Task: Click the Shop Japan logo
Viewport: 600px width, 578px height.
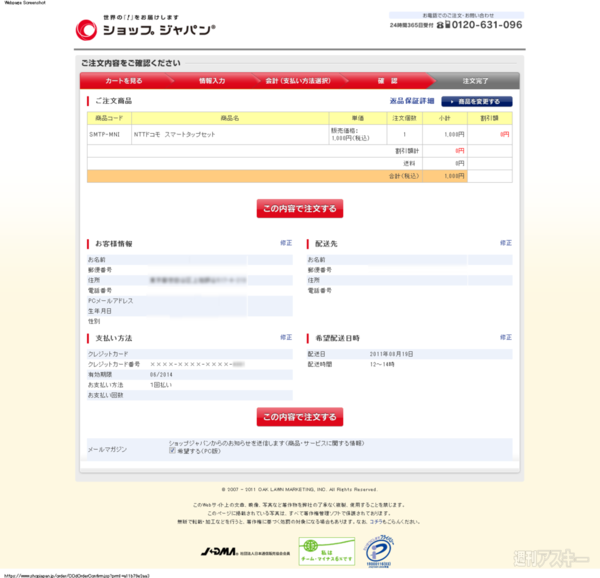Action: [145, 28]
